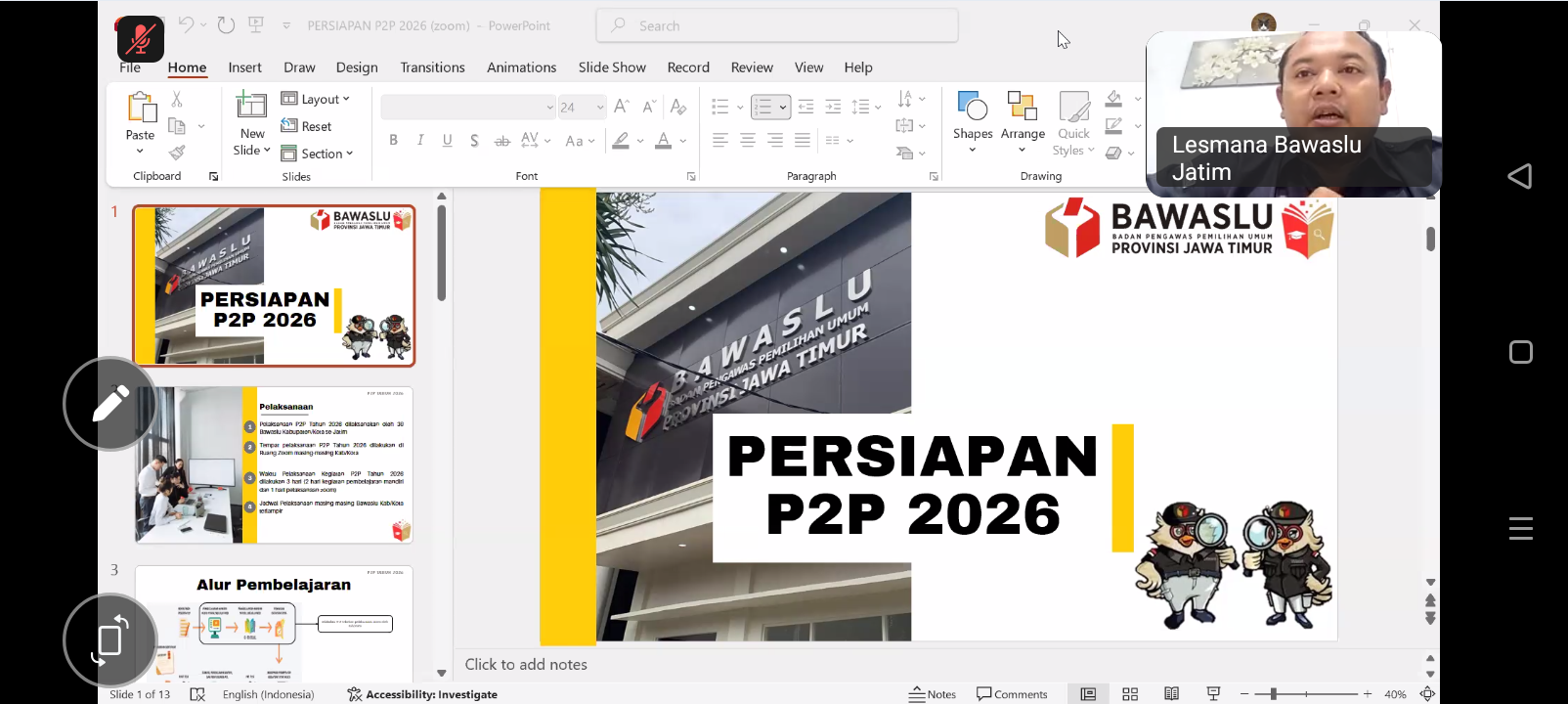The height and width of the screenshot is (704, 1568).
Task: Apply Shape Fill paint bucket
Action: tap(1113, 99)
